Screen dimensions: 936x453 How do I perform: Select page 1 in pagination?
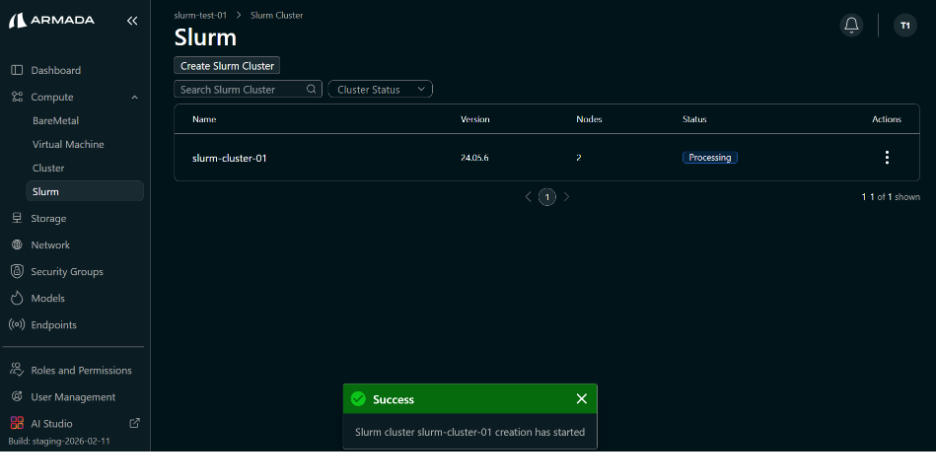[x=547, y=196]
